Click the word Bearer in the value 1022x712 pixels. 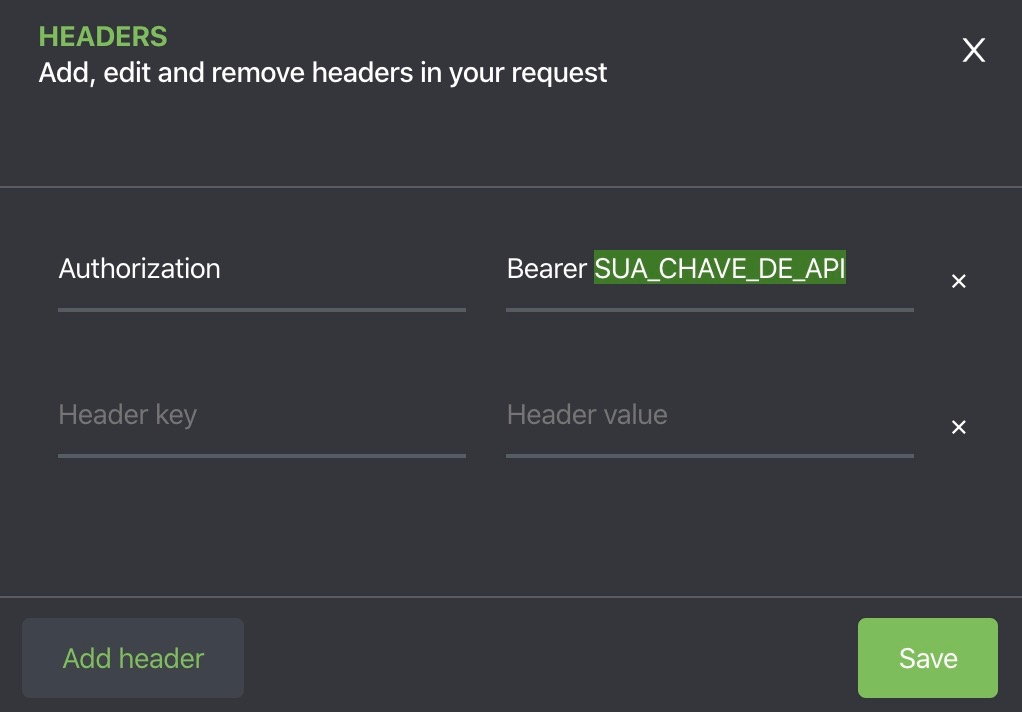tap(546, 269)
